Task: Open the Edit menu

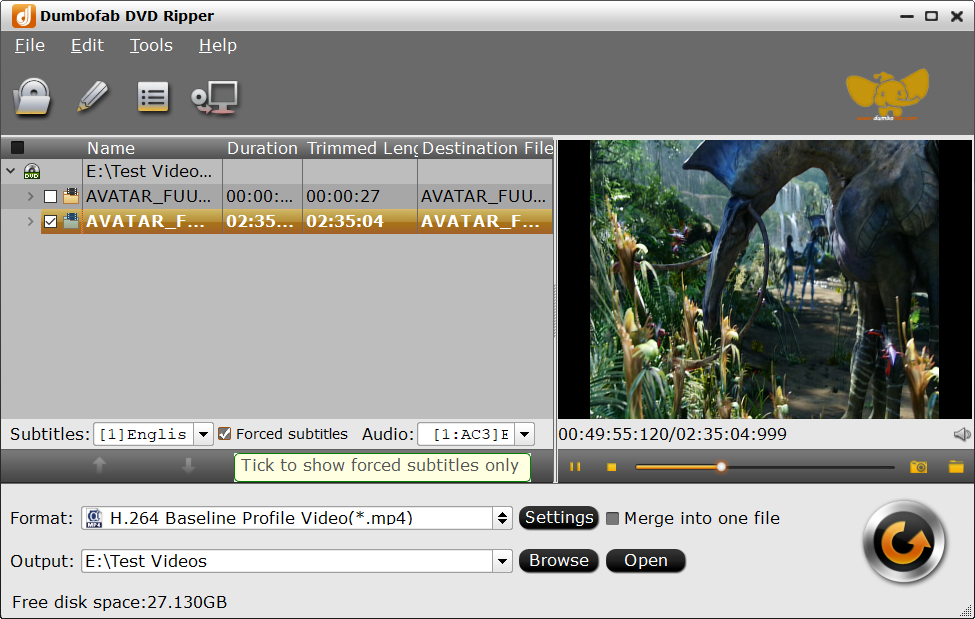Action: coord(87,45)
